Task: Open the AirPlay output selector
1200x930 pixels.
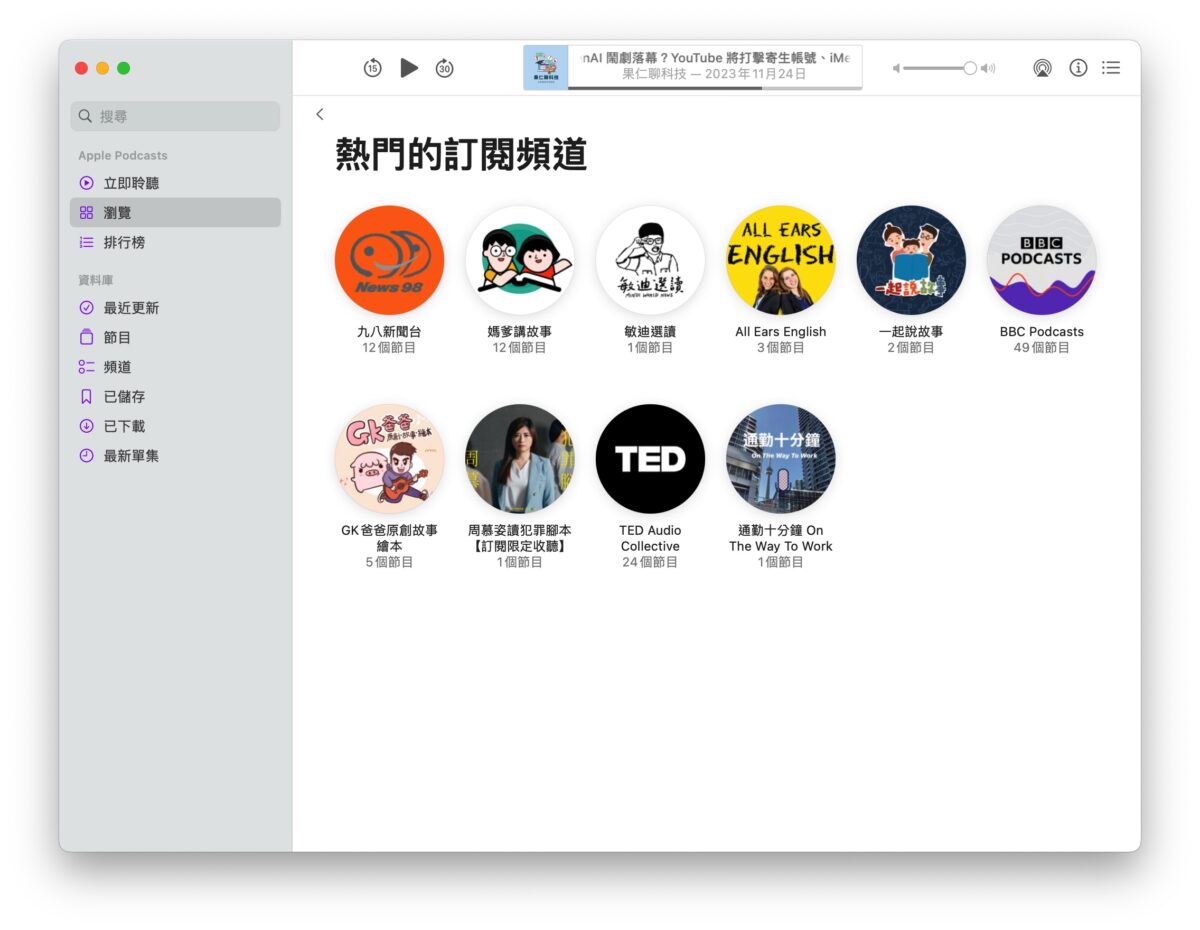Action: pyautogui.click(x=1042, y=68)
